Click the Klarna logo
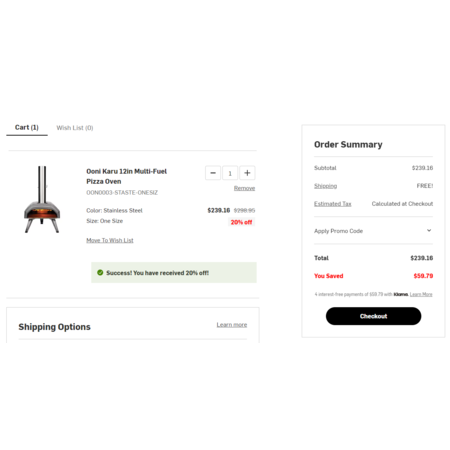The image size is (450, 450). tap(401, 294)
